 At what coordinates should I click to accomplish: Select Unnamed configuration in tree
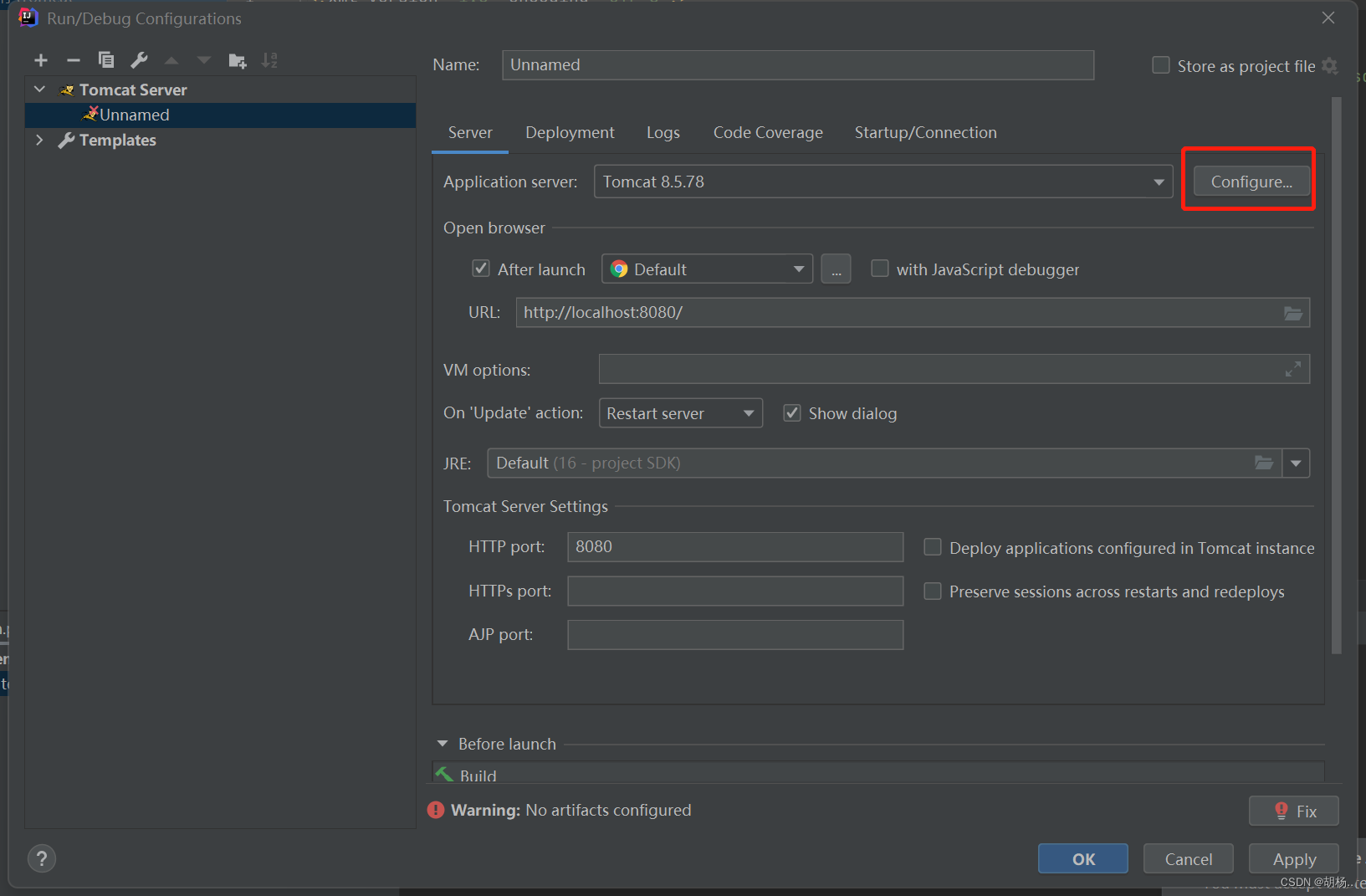coord(220,115)
